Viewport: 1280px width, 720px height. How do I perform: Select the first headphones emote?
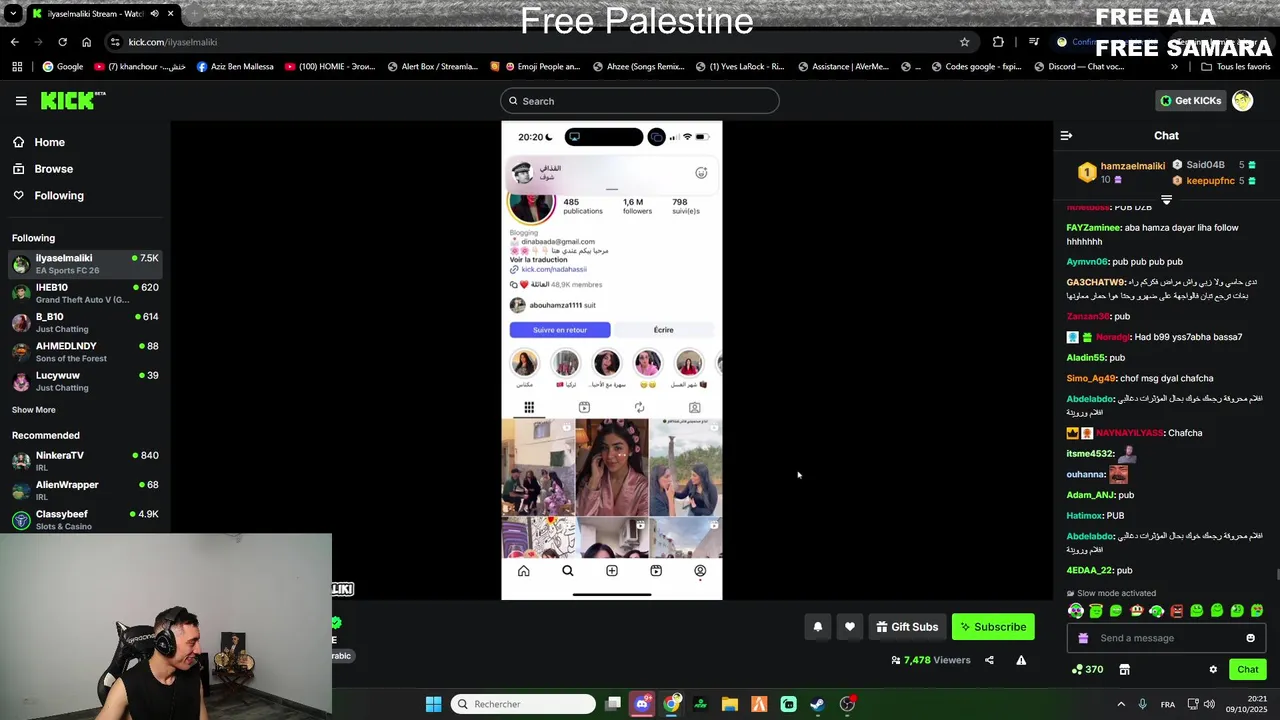[1075, 610]
